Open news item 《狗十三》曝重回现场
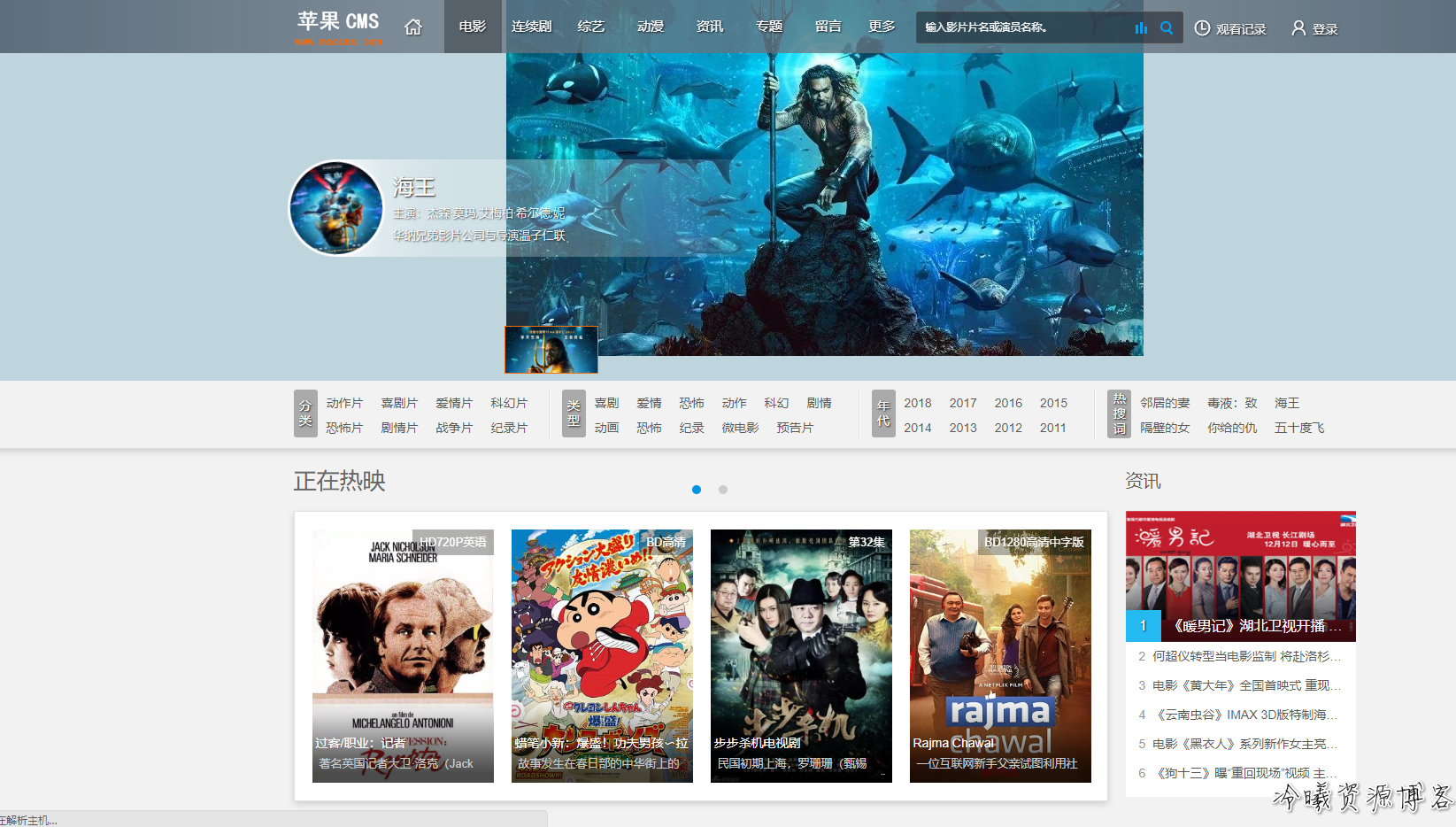This screenshot has width=1456, height=827. click(x=1246, y=773)
